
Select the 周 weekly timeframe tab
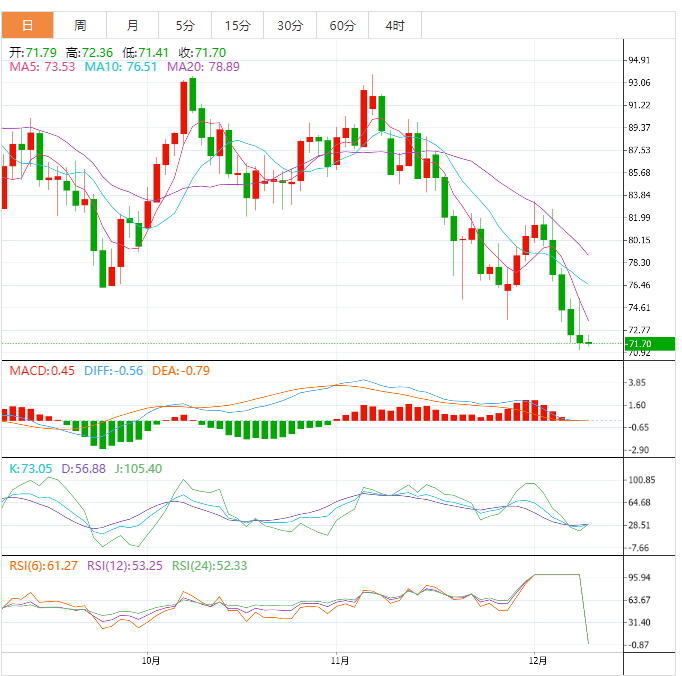80,24
